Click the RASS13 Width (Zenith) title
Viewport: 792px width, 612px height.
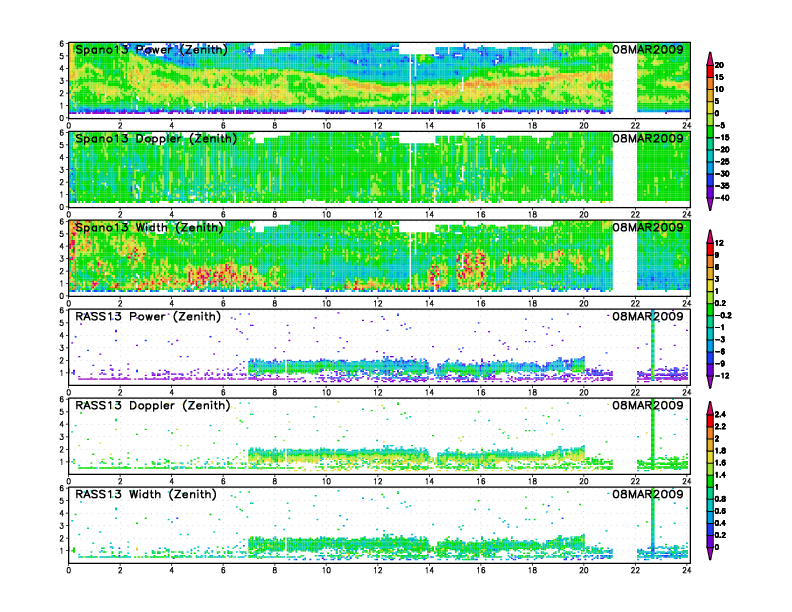point(145,494)
